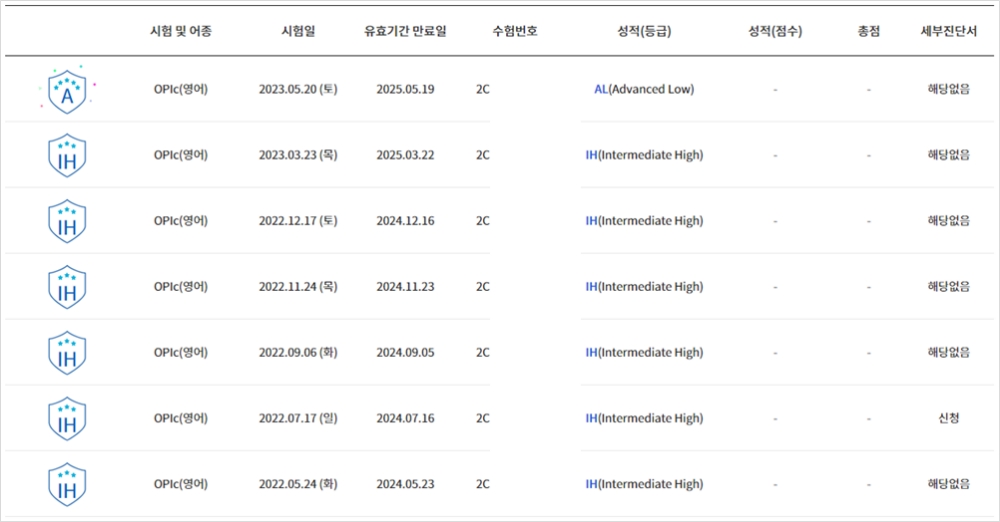Open IH grade link for 2022.12.17 row
This screenshot has width=1000, height=522.
point(644,221)
